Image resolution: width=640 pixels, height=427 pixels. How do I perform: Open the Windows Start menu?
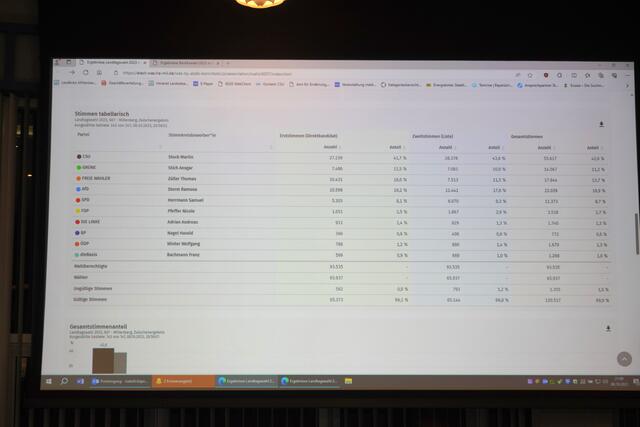click(x=48, y=381)
